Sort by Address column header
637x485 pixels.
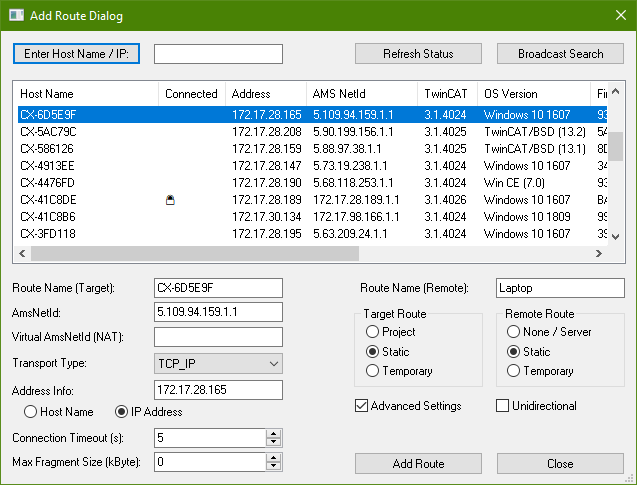pyautogui.click(x=266, y=94)
